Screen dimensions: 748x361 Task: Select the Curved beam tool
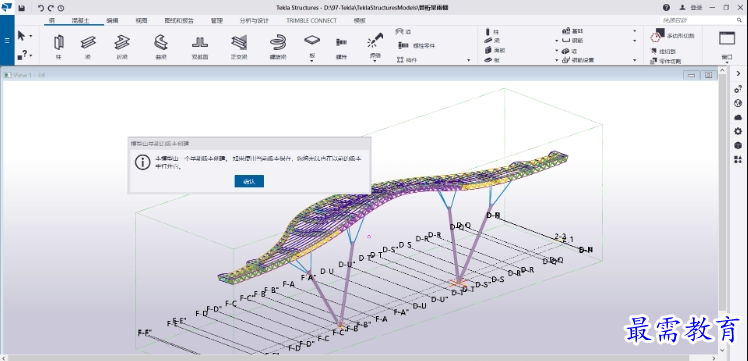pyautogui.click(x=161, y=46)
